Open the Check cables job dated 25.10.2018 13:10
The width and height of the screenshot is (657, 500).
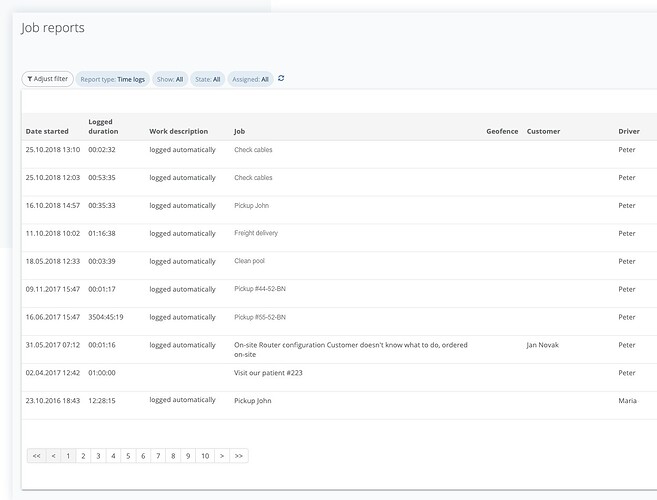(253, 150)
